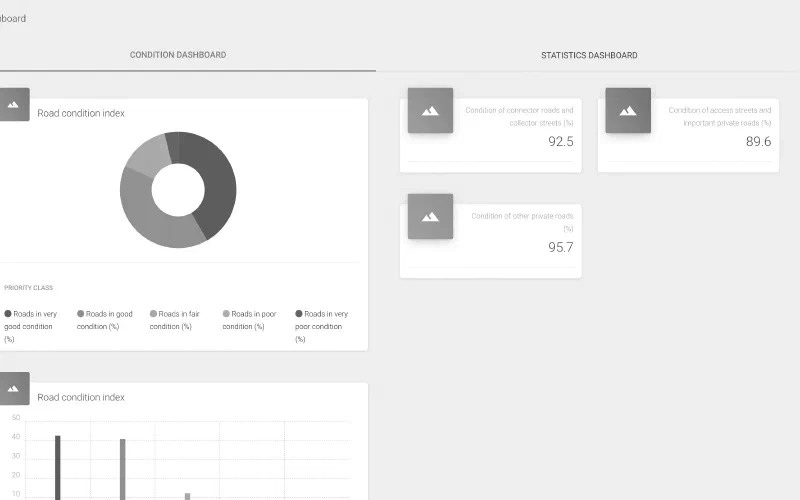Toggle 'Roads in fair condition' legend entry

click(174, 320)
